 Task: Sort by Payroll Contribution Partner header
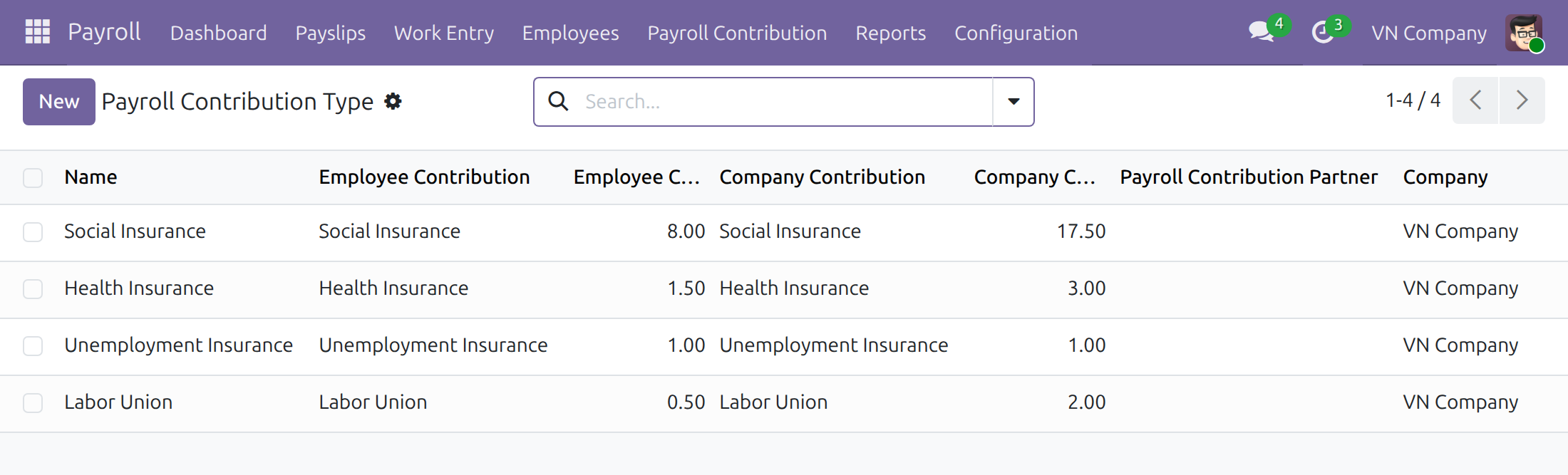click(1248, 177)
